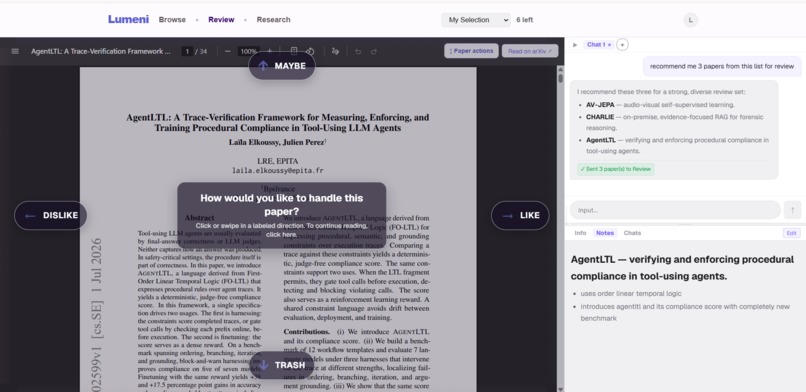The image size is (806, 392).
Task: Click the 'recommend me 3 papers' message
Action: (x=722, y=66)
